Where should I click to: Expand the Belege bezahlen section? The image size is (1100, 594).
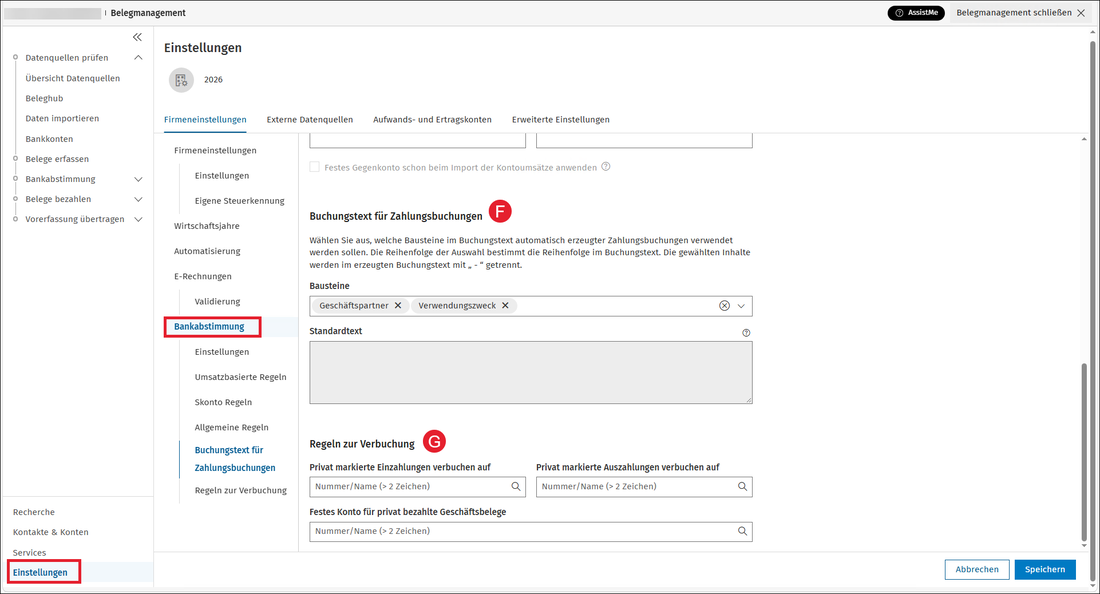point(138,199)
